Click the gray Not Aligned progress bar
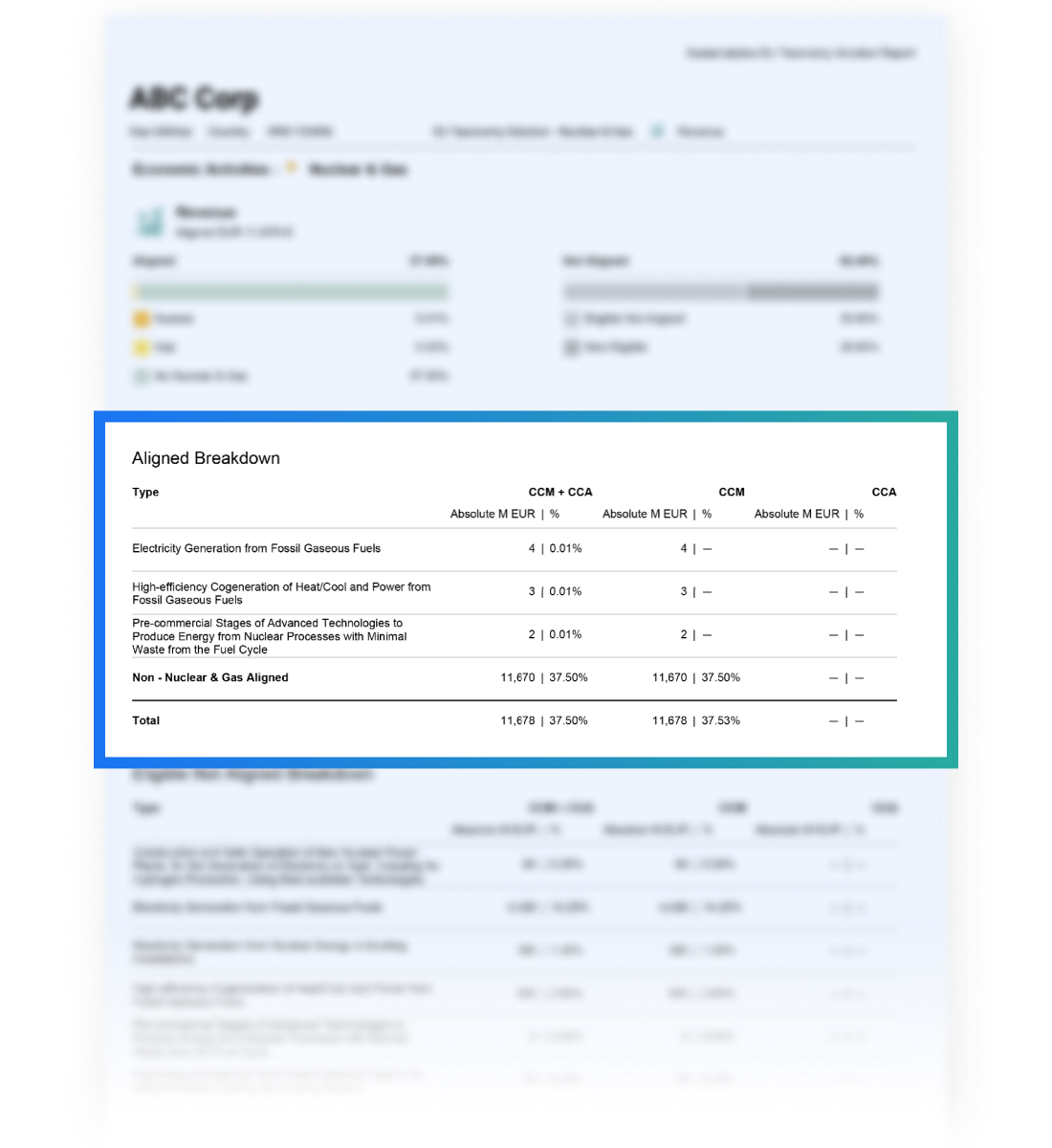Screen dimensions: 1052x1148 [720, 291]
